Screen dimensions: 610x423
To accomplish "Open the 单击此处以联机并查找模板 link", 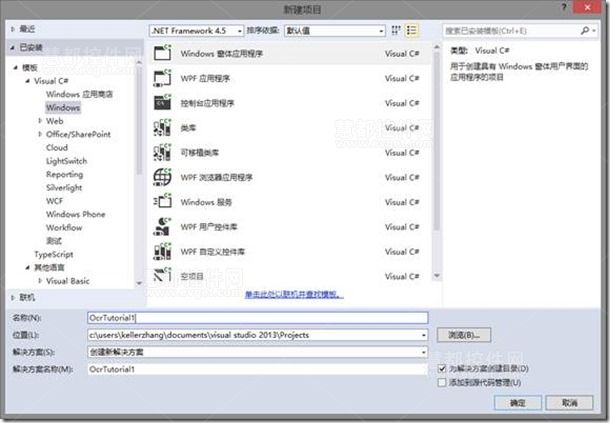I will coord(294,294).
